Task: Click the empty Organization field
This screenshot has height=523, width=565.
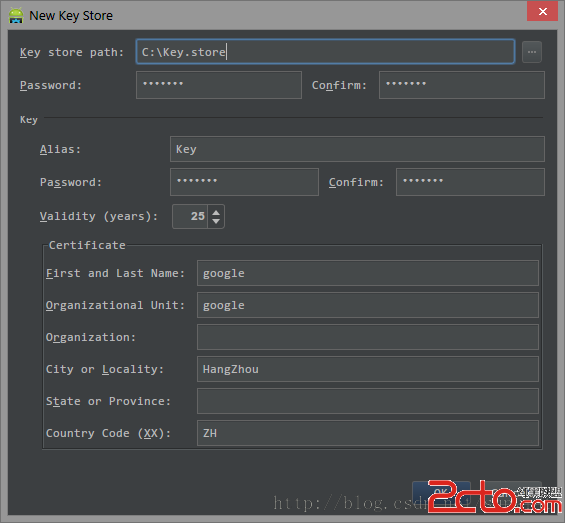Action: coord(368,337)
